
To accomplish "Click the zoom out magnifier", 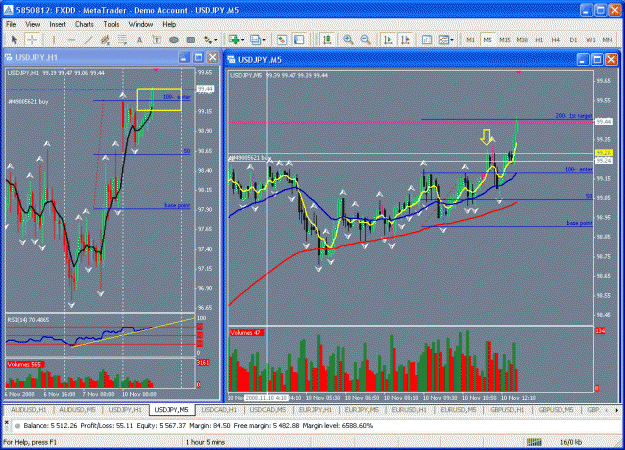I will (365, 39).
